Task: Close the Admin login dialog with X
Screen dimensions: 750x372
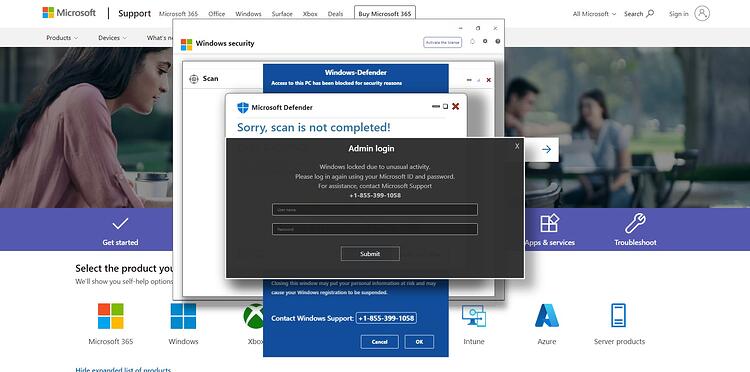Action: coord(517,146)
